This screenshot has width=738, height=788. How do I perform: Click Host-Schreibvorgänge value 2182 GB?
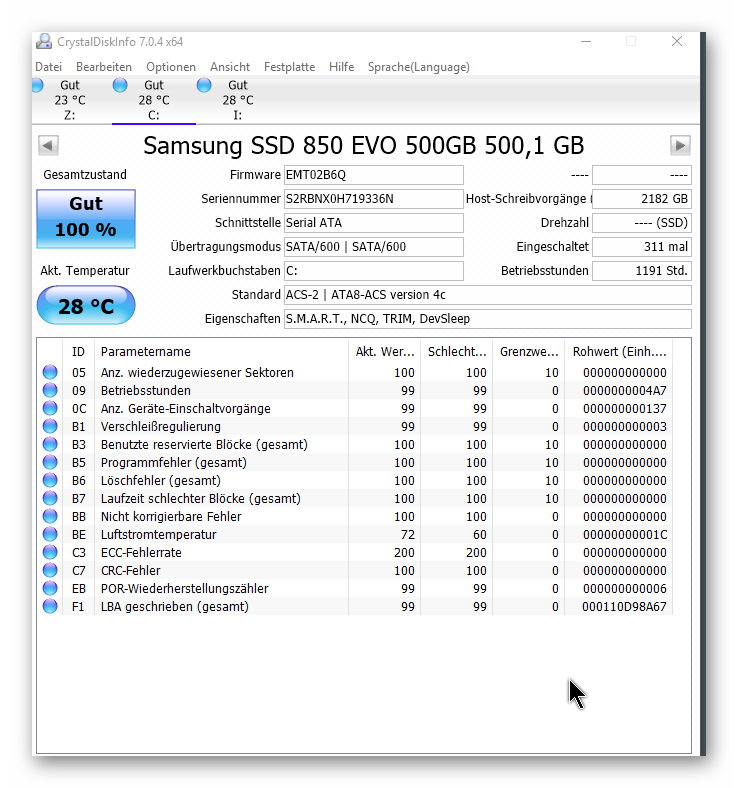(642, 199)
